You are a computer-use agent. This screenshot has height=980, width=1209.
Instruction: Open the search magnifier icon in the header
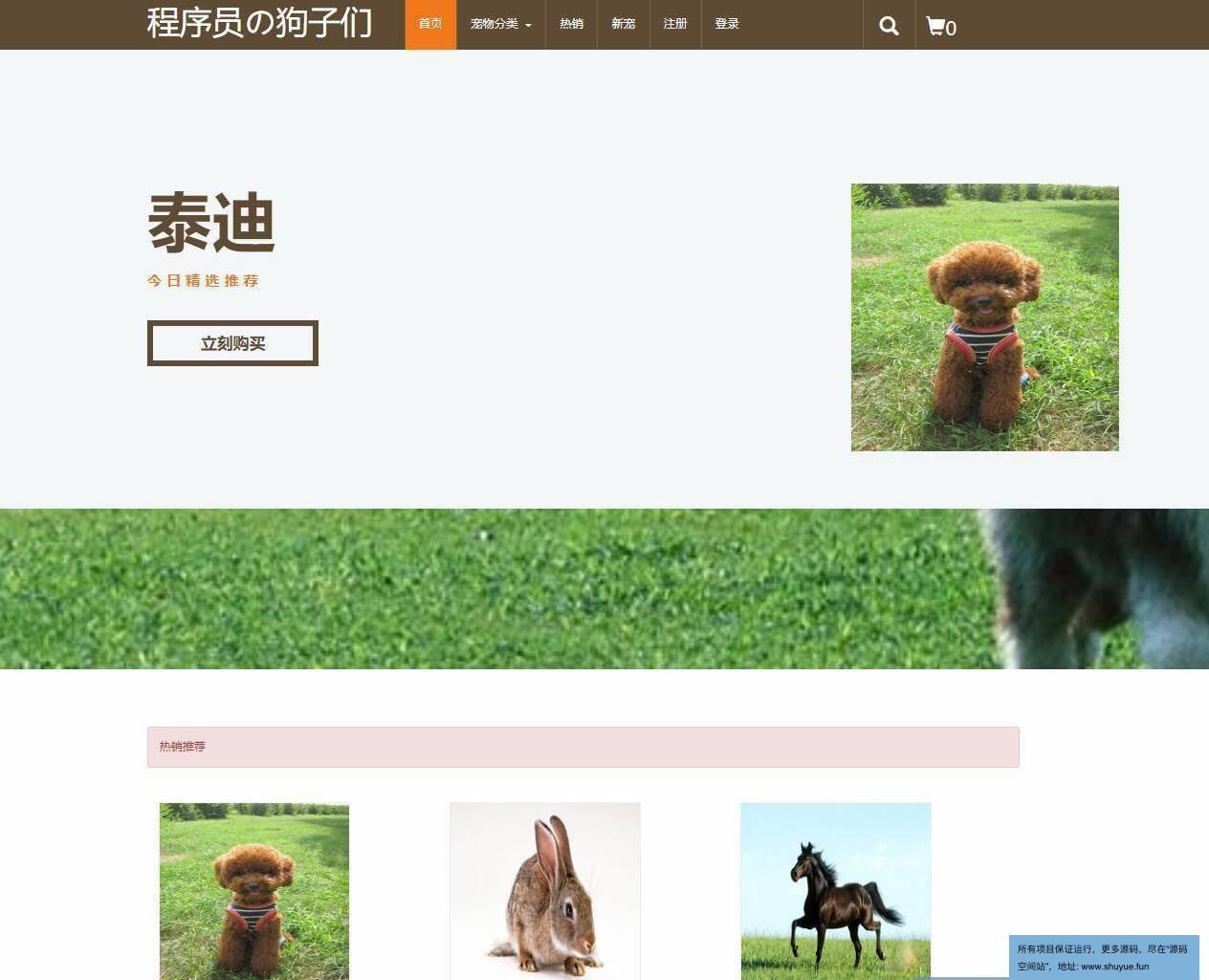coord(889,26)
